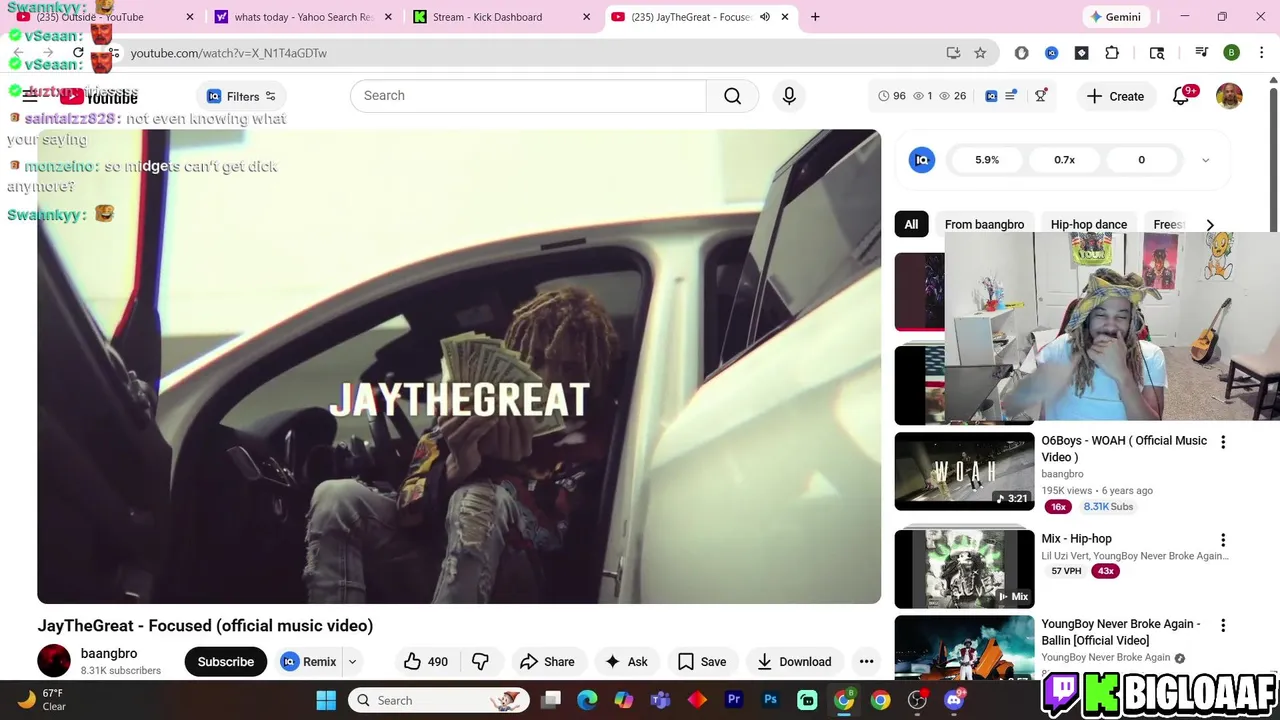The width and height of the screenshot is (1280, 720).
Task: Open Discord from the taskbar
Action: pyautogui.click(x=954, y=700)
